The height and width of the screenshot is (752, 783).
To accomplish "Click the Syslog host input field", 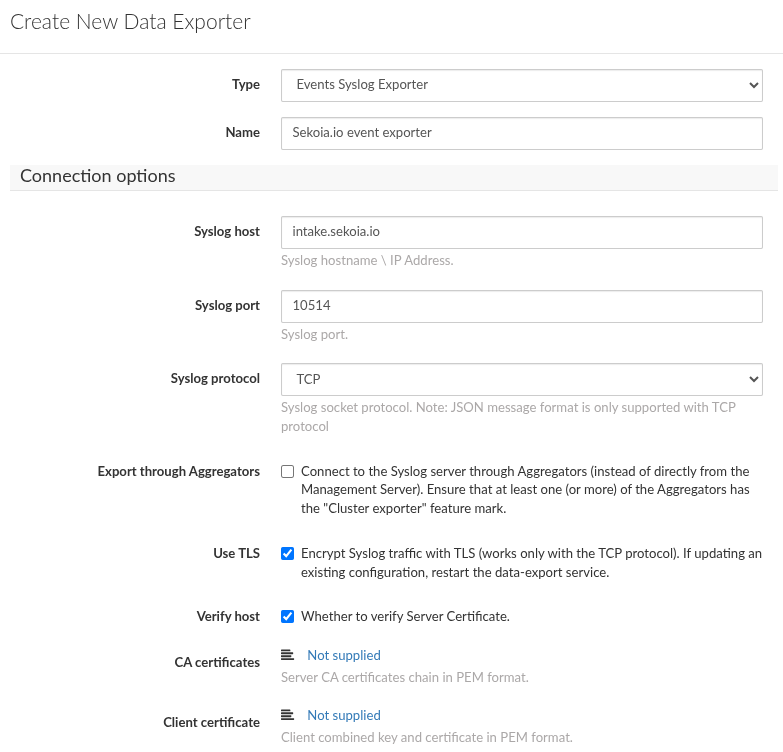I will click(521, 232).
